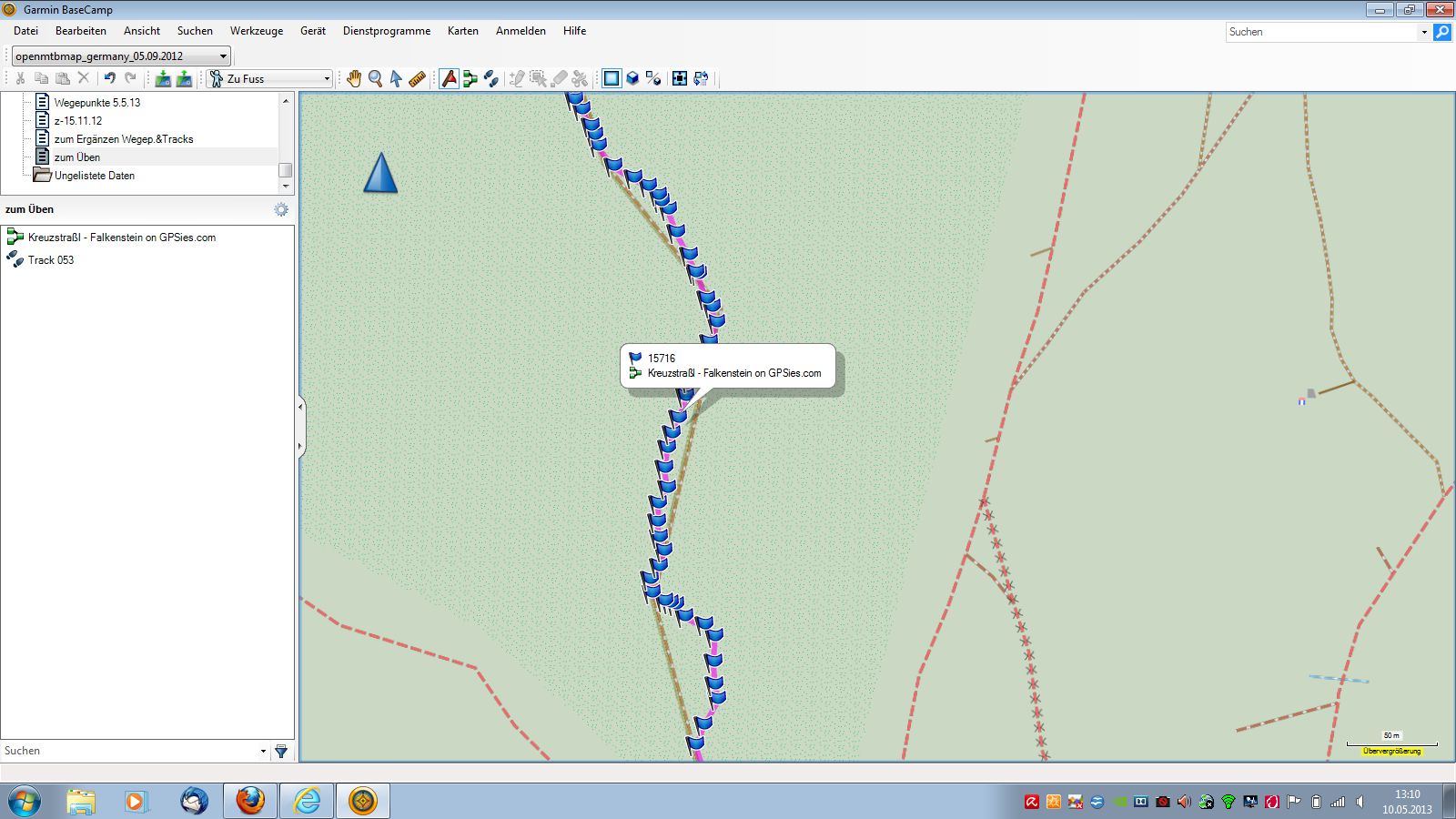The image size is (1456, 819).
Task: Open the Zu Fuss activity profile dropdown
Action: coord(269,79)
